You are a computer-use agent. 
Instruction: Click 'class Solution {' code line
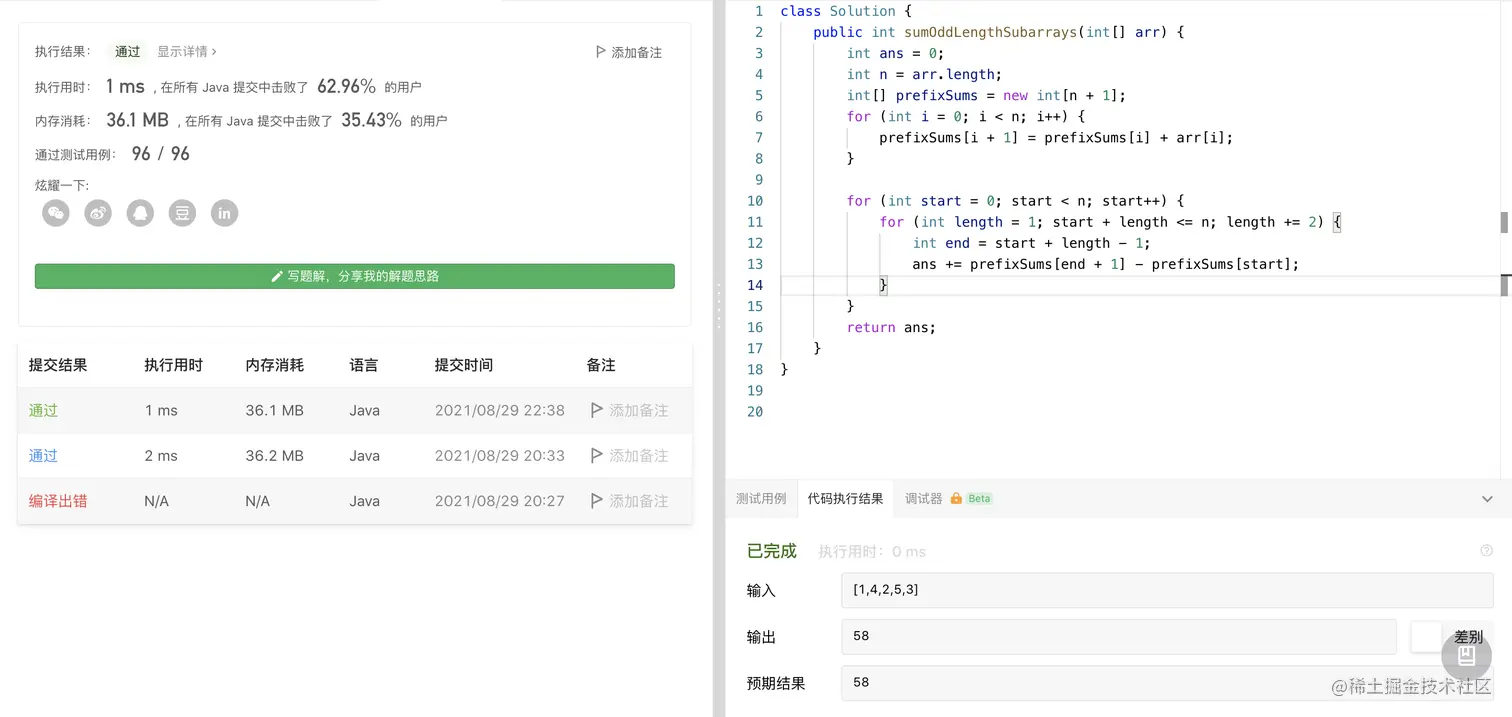(x=846, y=11)
